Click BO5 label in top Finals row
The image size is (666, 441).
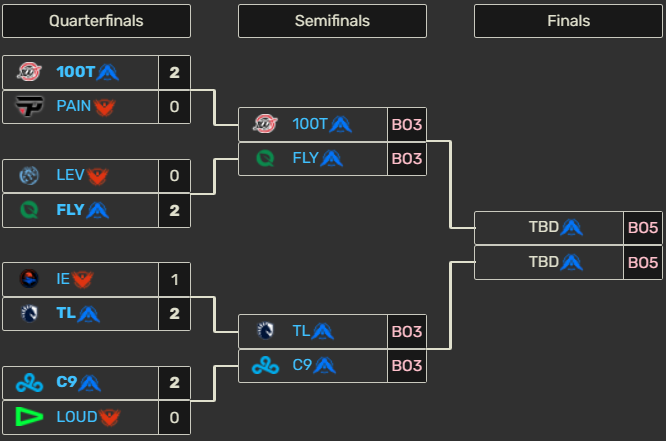tap(642, 228)
